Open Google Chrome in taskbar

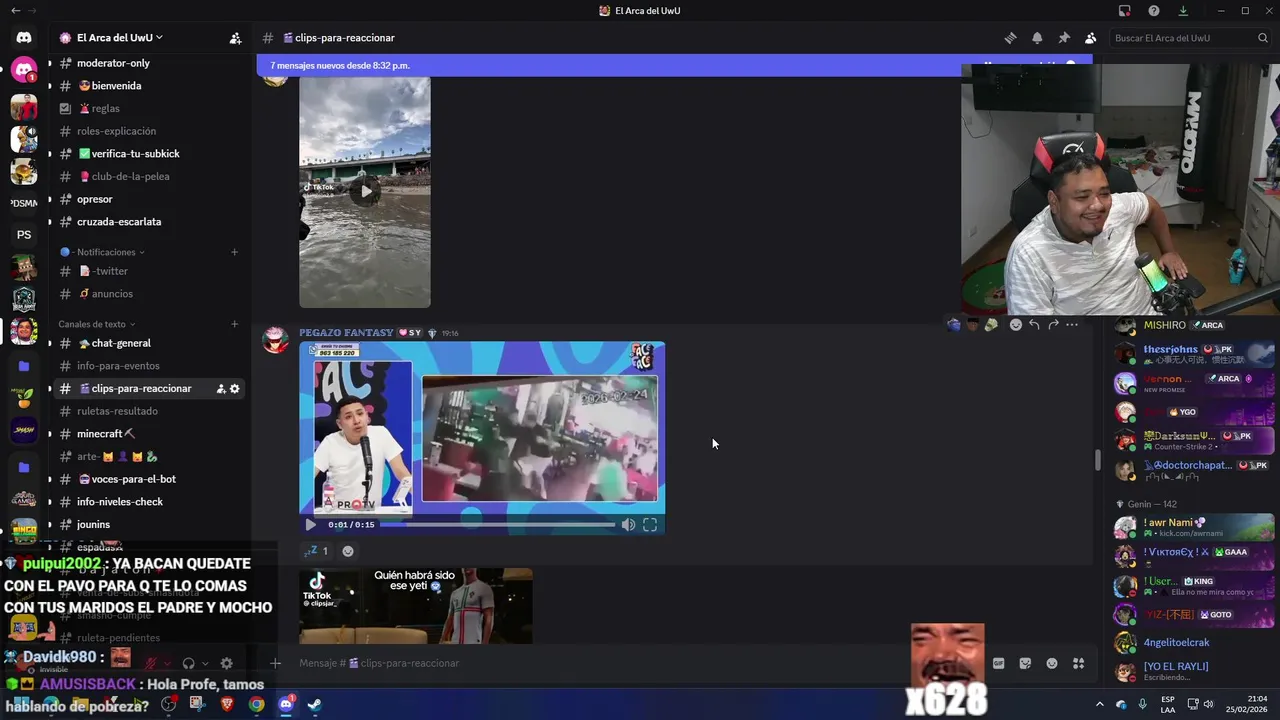pos(257,704)
